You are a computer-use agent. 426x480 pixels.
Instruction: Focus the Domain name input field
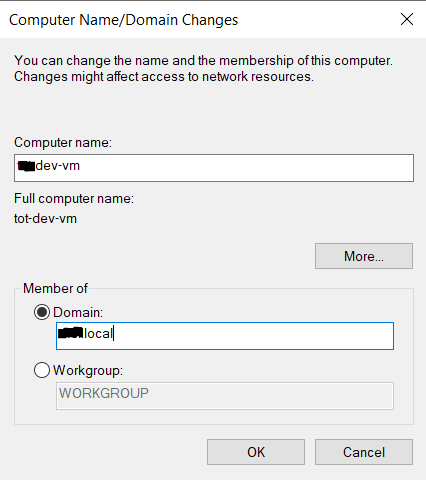[225, 336]
